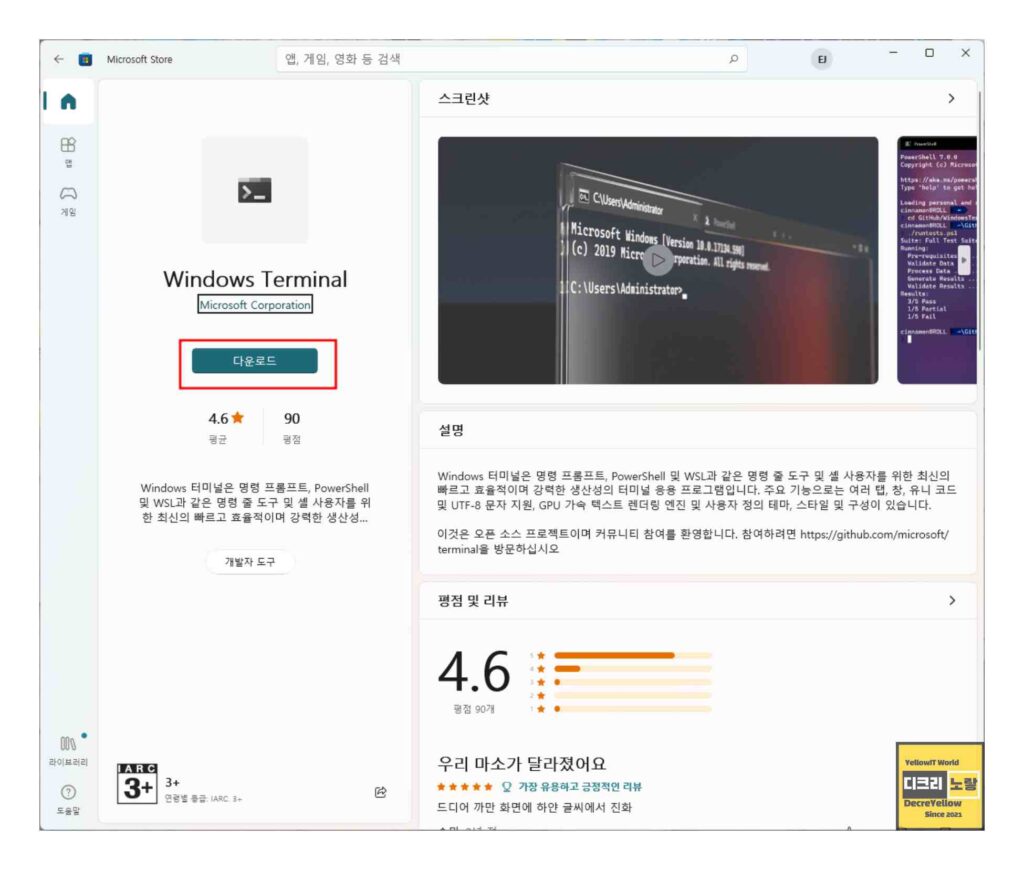This screenshot has width=1024, height=870.
Task: Open the Gaming (게임) sidebar section
Action: [x=68, y=200]
